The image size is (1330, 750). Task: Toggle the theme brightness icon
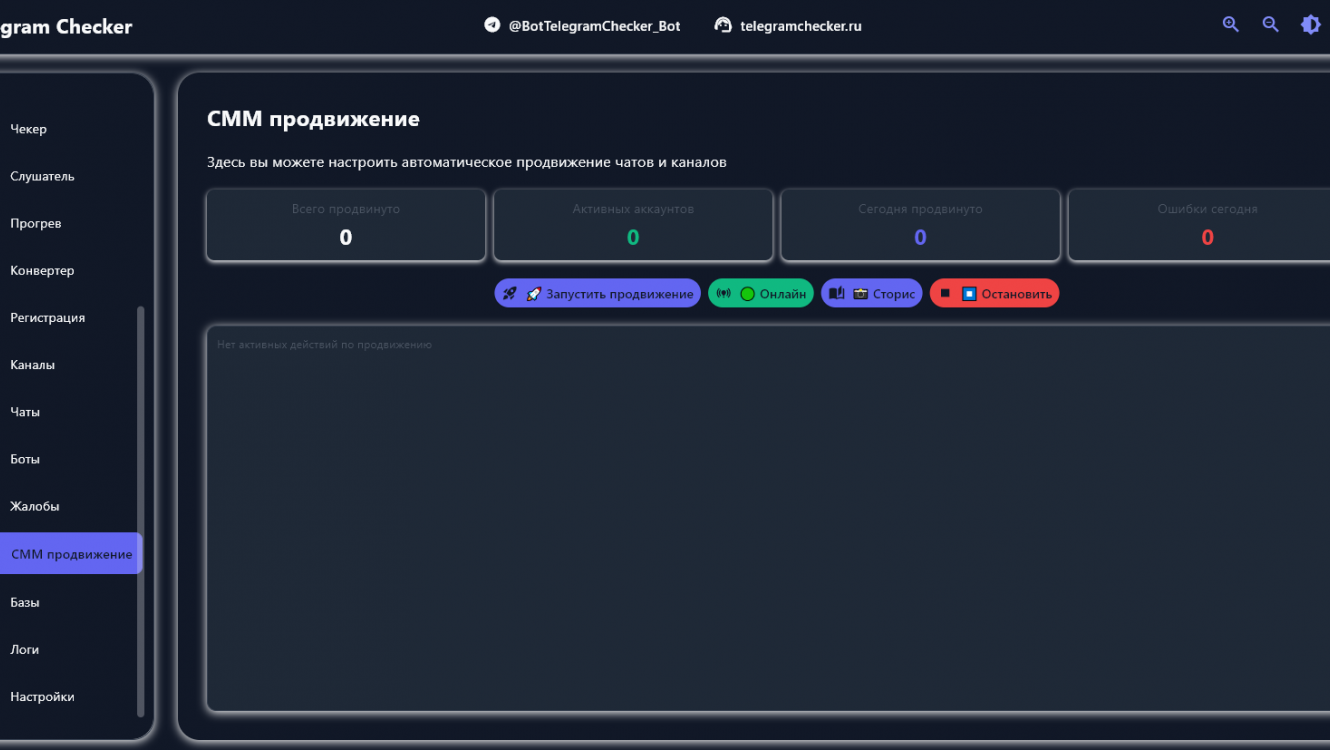(1310, 25)
